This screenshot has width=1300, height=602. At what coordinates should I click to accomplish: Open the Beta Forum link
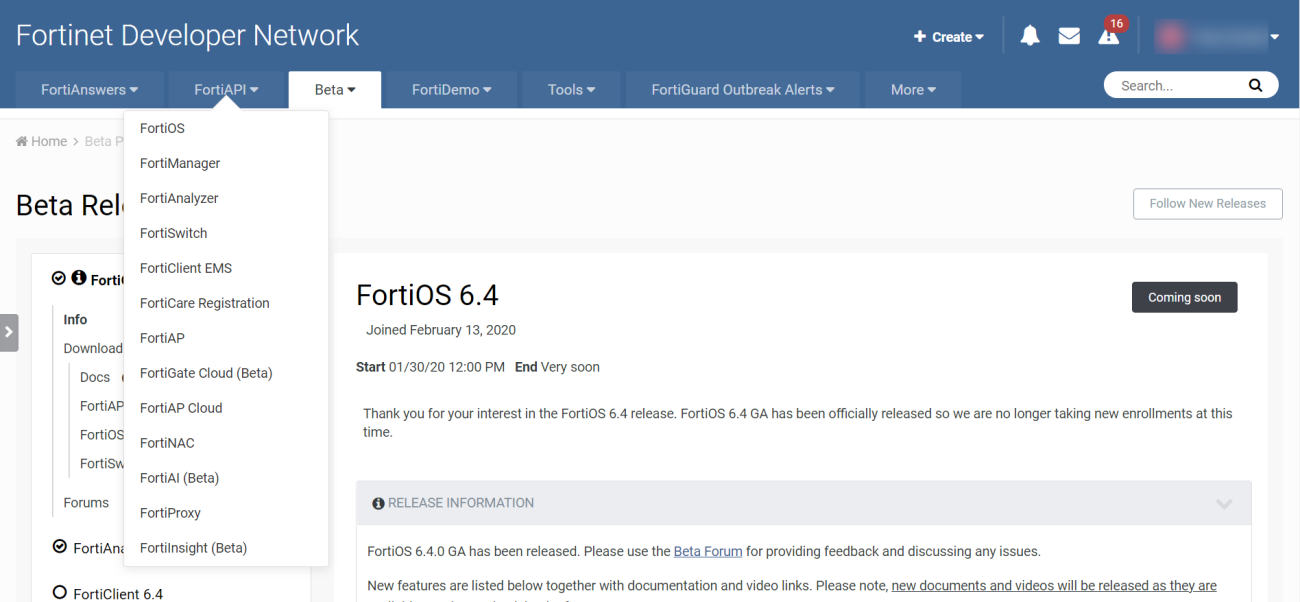pos(708,550)
